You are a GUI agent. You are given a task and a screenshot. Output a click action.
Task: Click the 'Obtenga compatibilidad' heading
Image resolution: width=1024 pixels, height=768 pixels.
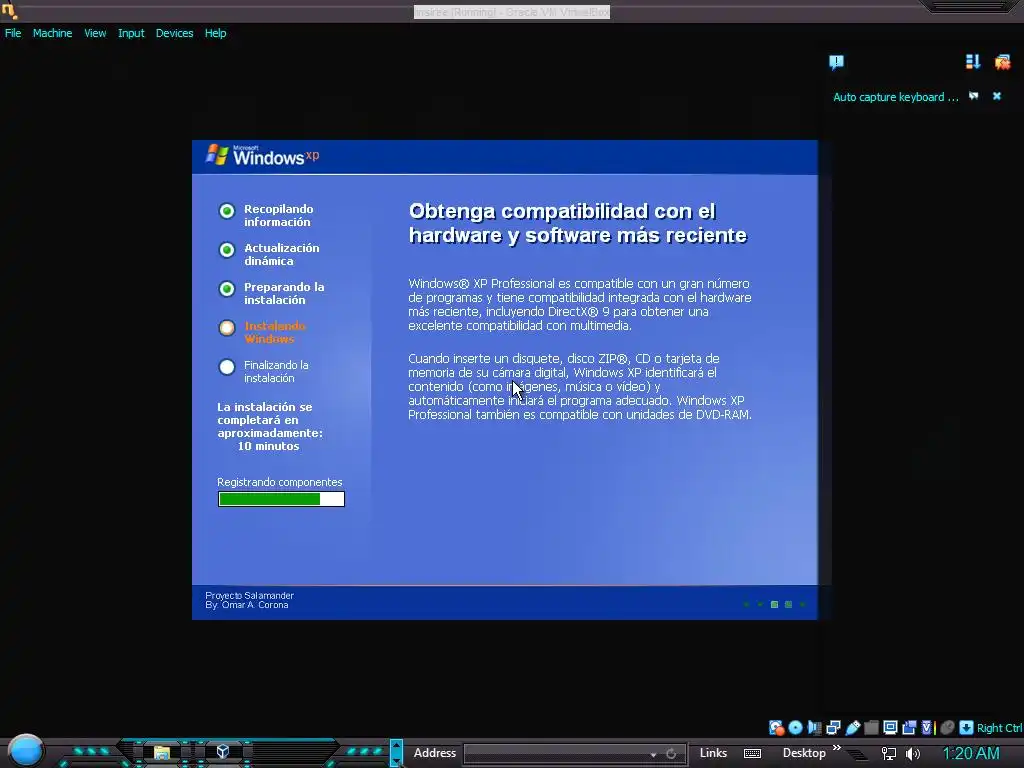(577, 223)
